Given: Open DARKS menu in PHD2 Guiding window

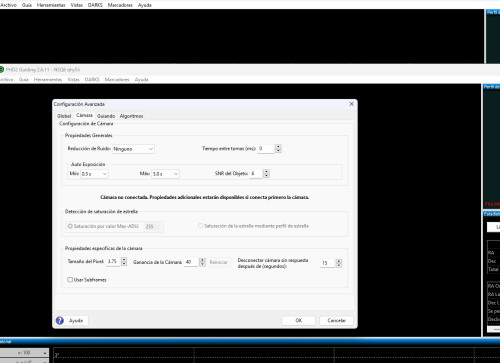Looking at the screenshot, I should (92, 80).
